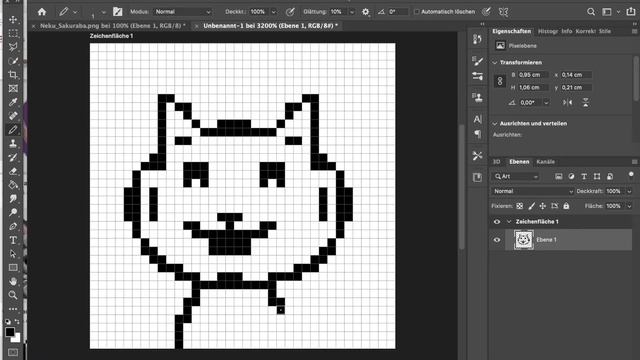640x360 pixels.
Task: Select the Pen tool
Action: (x=13, y=226)
